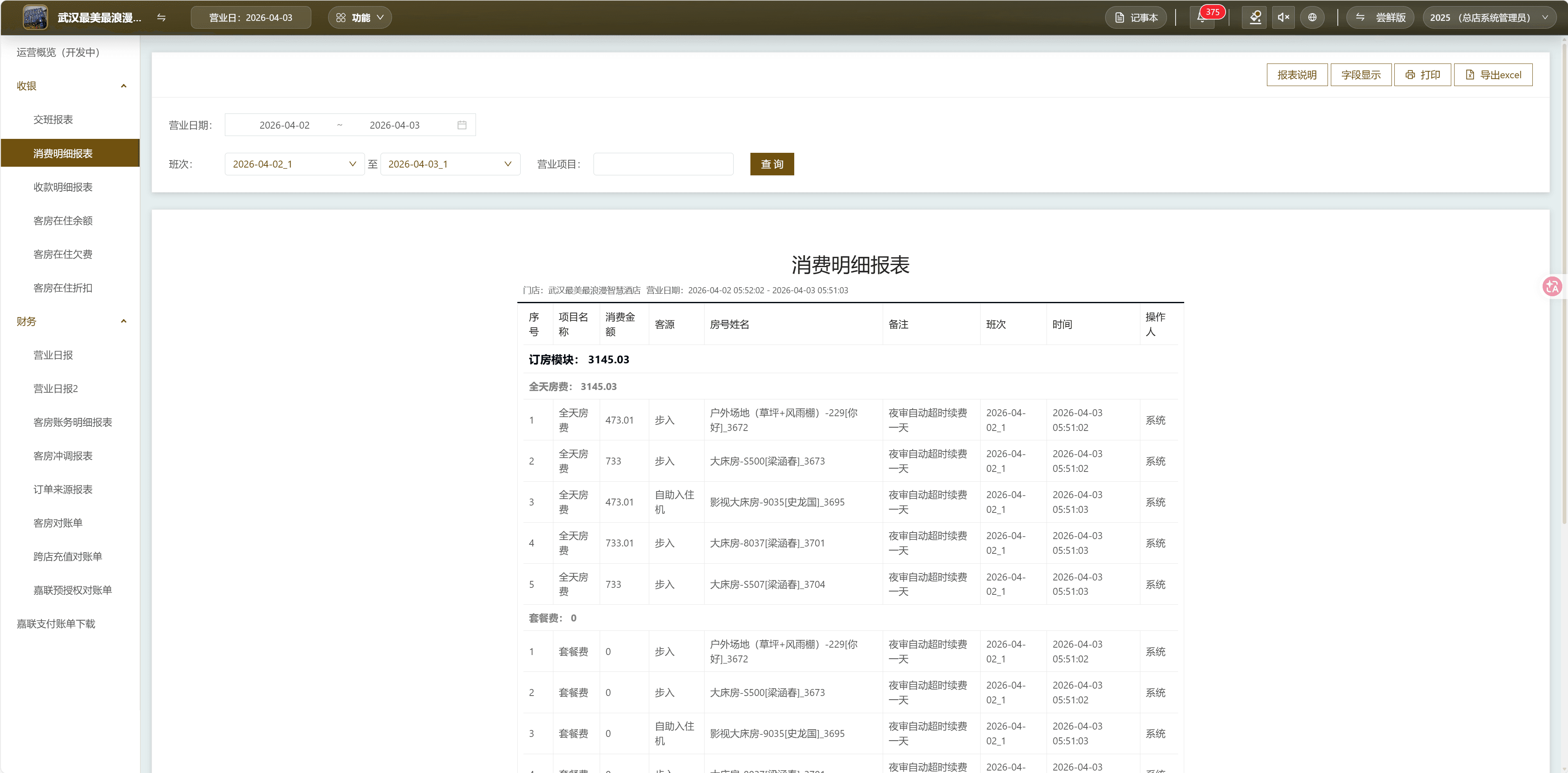The width and height of the screenshot is (1568, 773).
Task: Open the ending shift dropdown 2026-04-03_1
Action: pyautogui.click(x=450, y=164)
